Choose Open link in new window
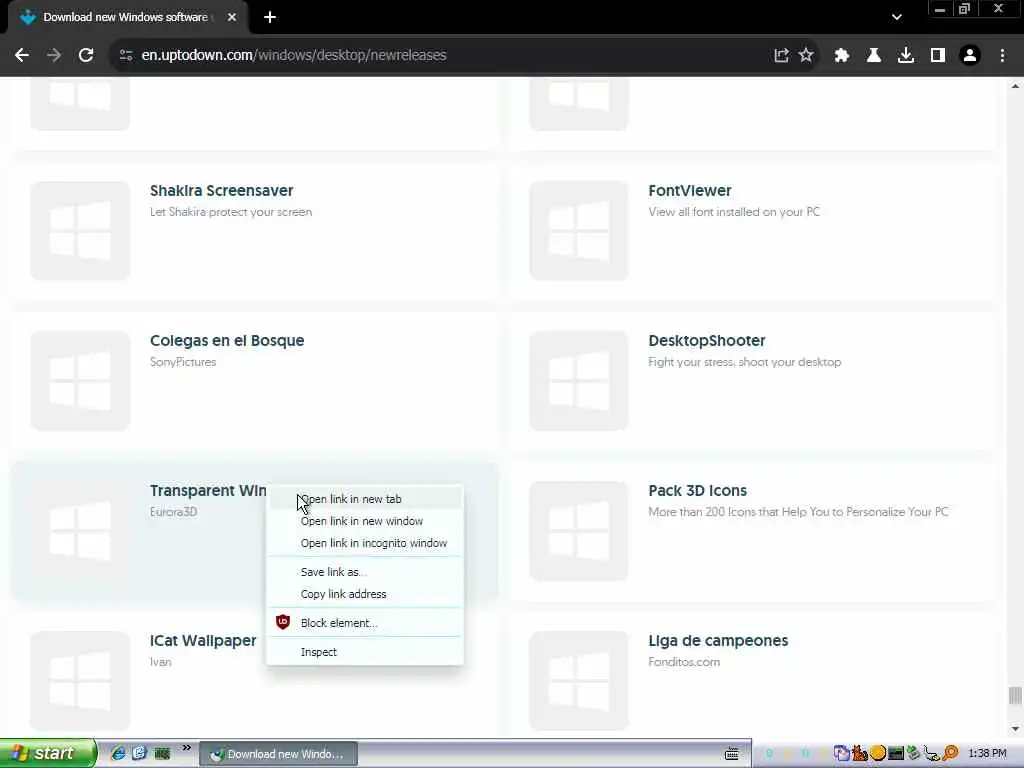Viewport: 1024px width, 768px height. click(365, 521)
